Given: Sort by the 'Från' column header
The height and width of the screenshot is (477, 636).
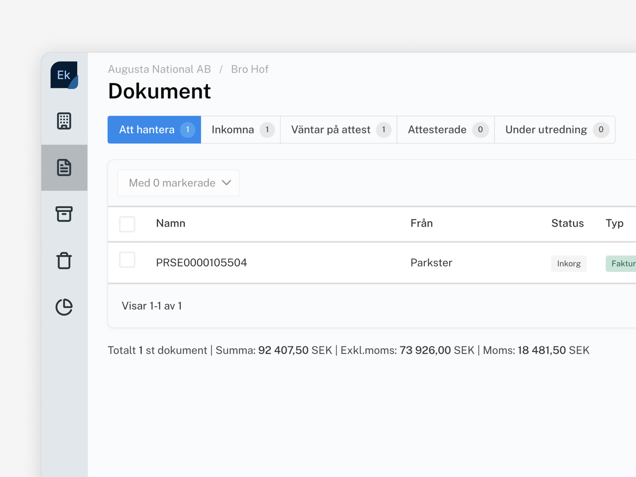Looking at the screenshot, I should [x=421, y=223].
